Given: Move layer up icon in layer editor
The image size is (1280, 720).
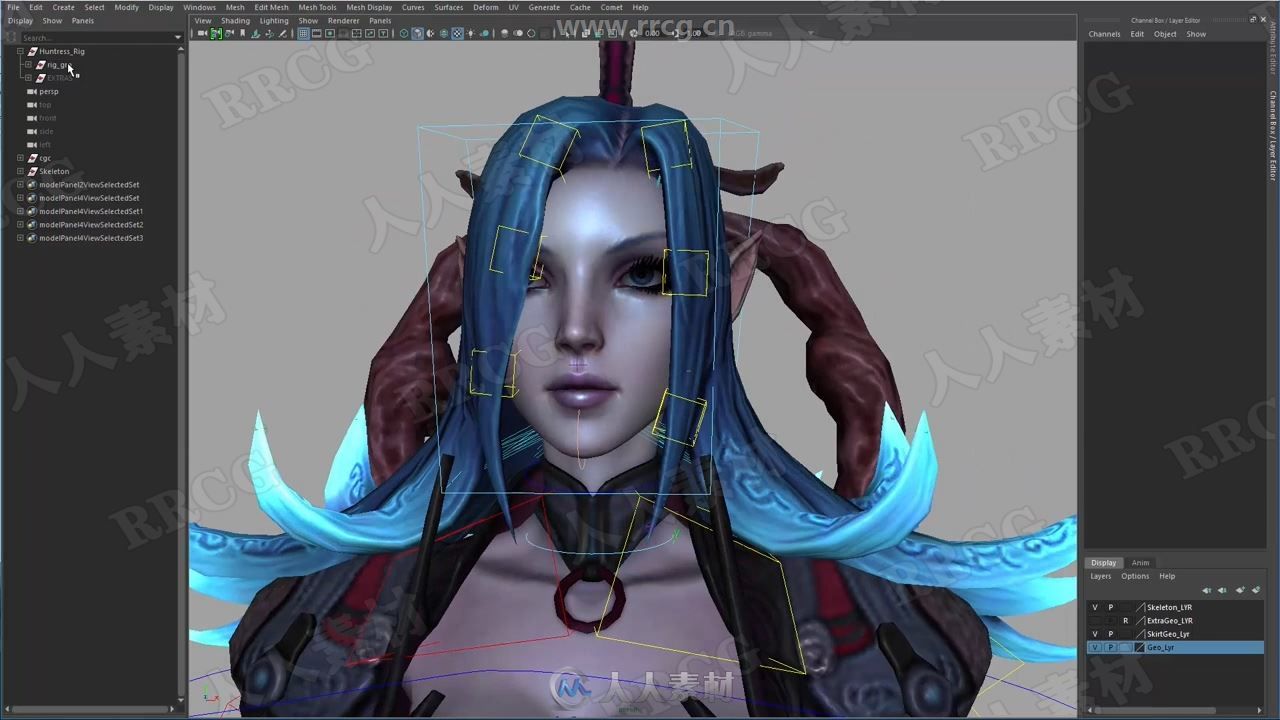Looking at the screenshot, I should pos(1206,590).
